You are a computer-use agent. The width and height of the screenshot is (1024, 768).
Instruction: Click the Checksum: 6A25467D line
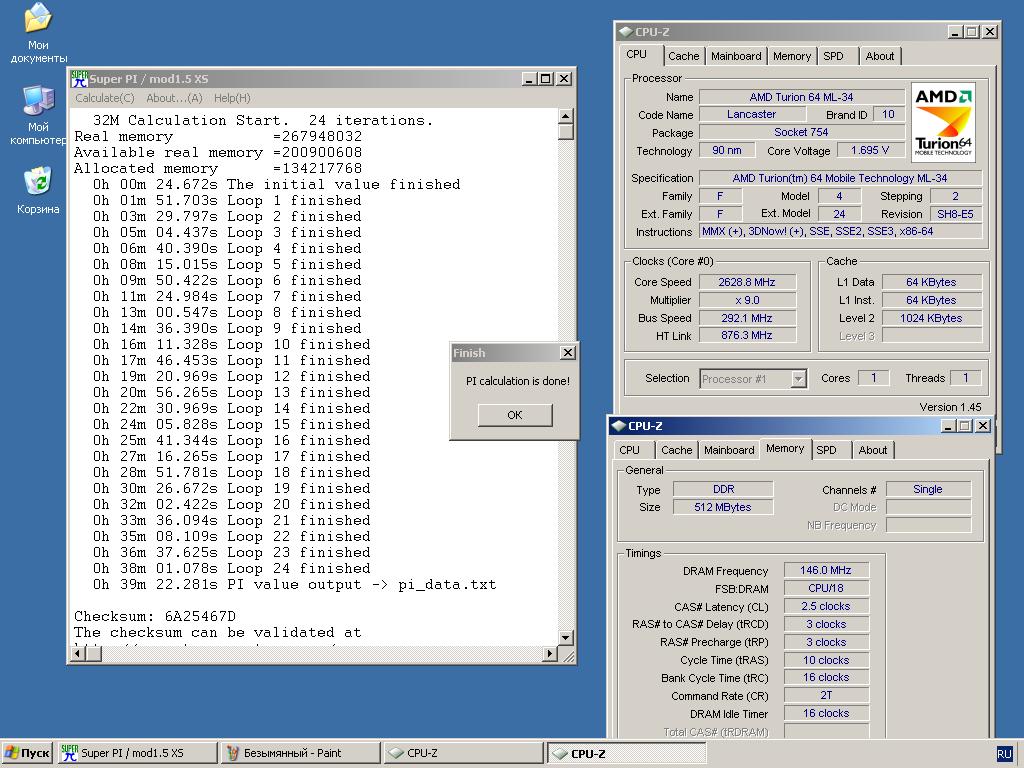(155, 616)
